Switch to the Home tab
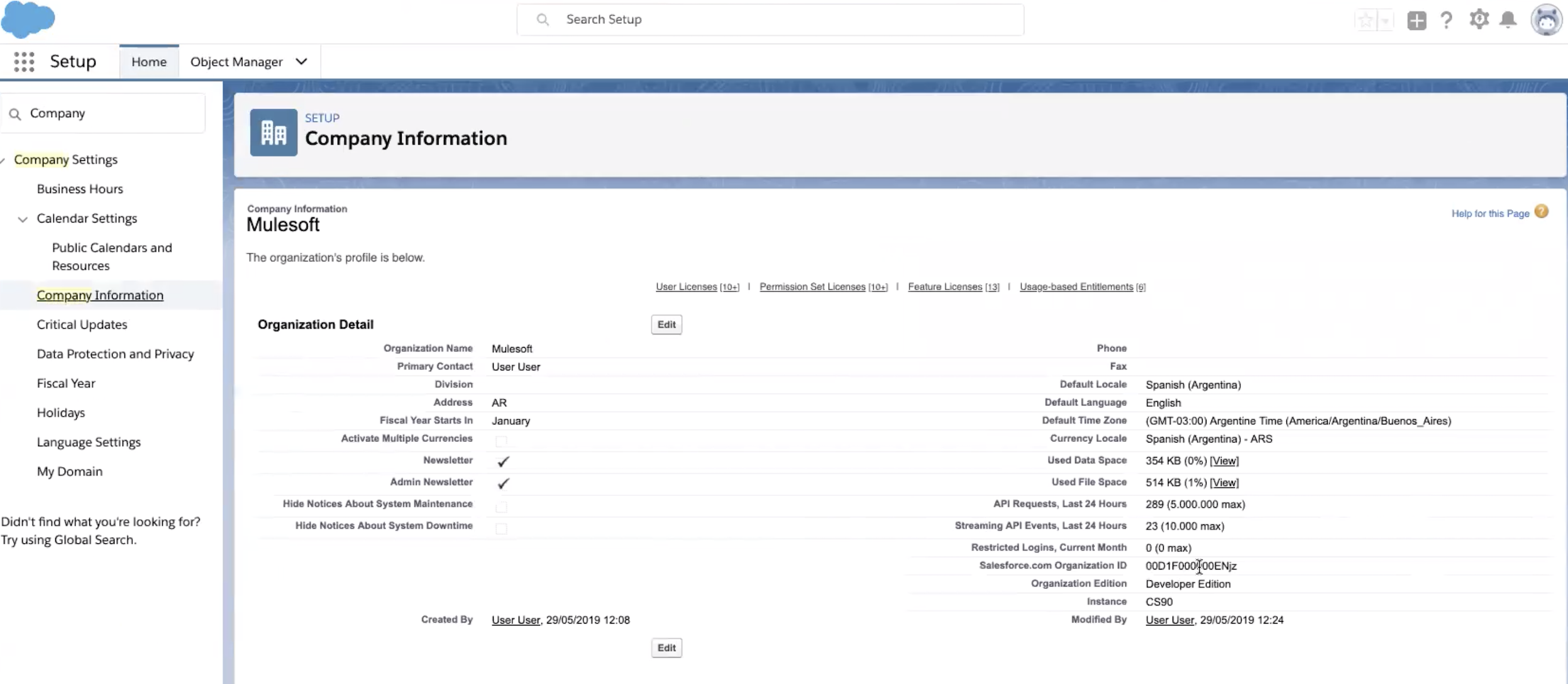Screen dimensions: 1568x684 (x=149, y=61)
